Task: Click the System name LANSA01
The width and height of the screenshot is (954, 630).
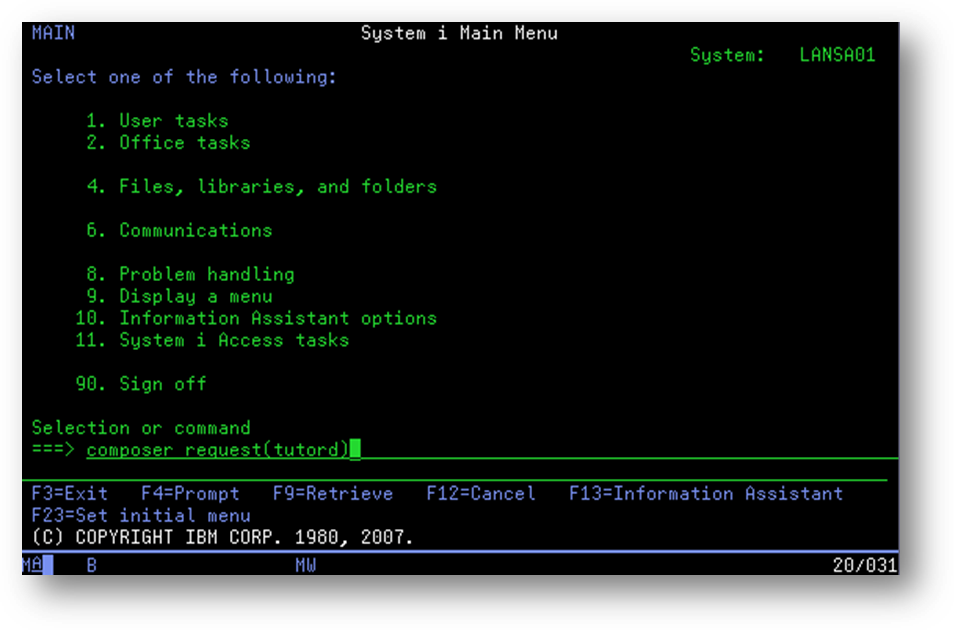Action: (x=837, y=55)
